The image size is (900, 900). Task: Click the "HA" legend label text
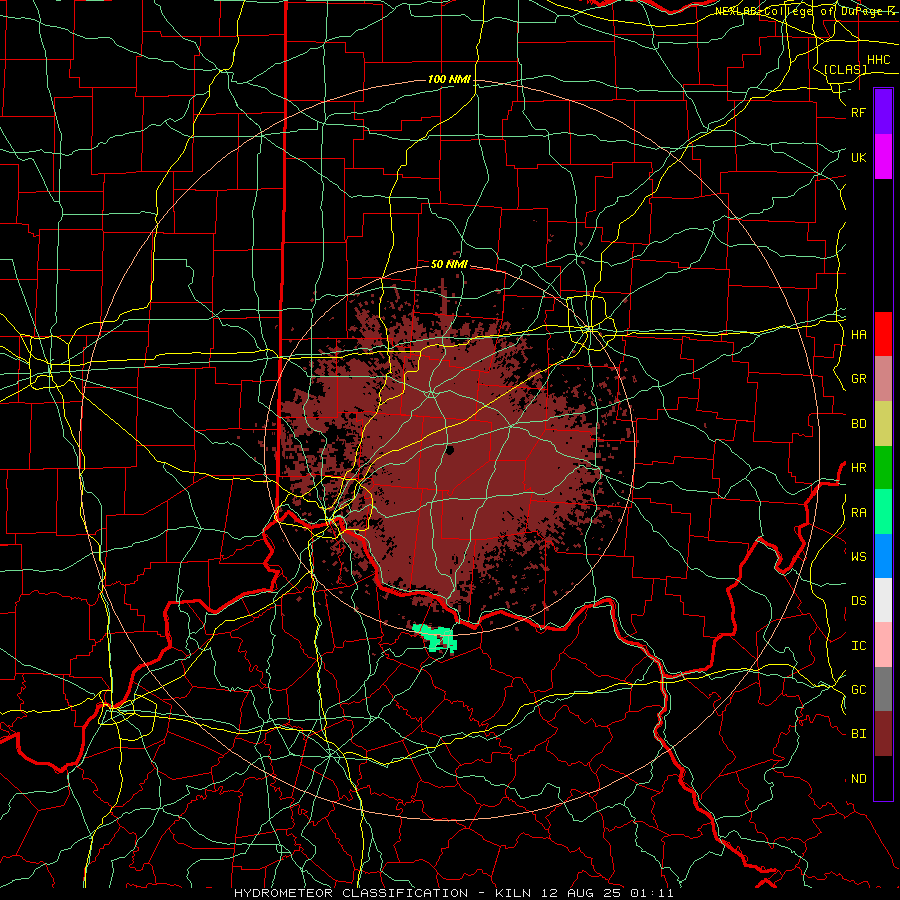(x=858, y=334)
